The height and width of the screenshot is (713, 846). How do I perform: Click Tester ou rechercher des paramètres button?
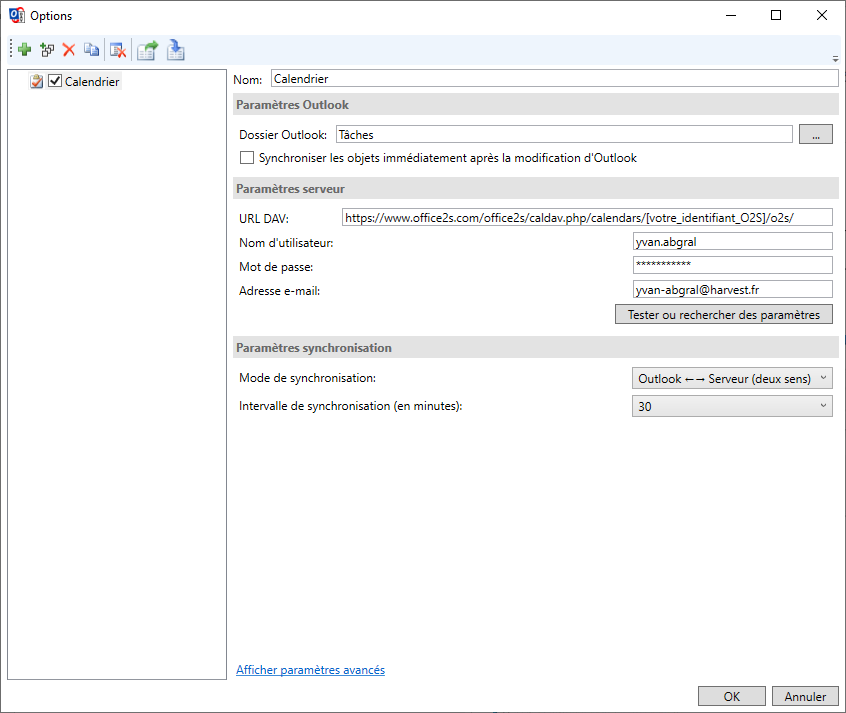tap(723, 315)
